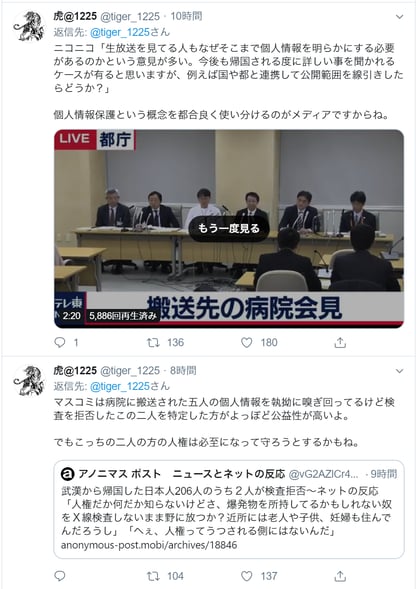This screenshot has height=589, width=418.
Task: Open the second tweet's chevron menu
Action: pos(400,371)
